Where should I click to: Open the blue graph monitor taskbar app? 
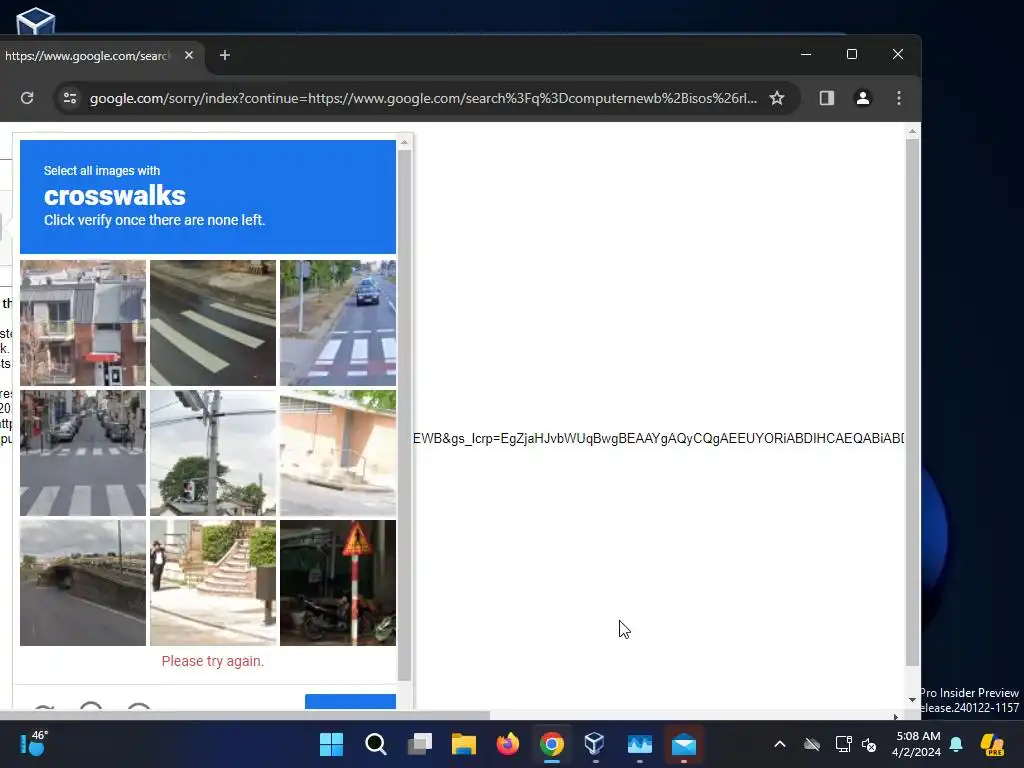click(x=640, y=744)
